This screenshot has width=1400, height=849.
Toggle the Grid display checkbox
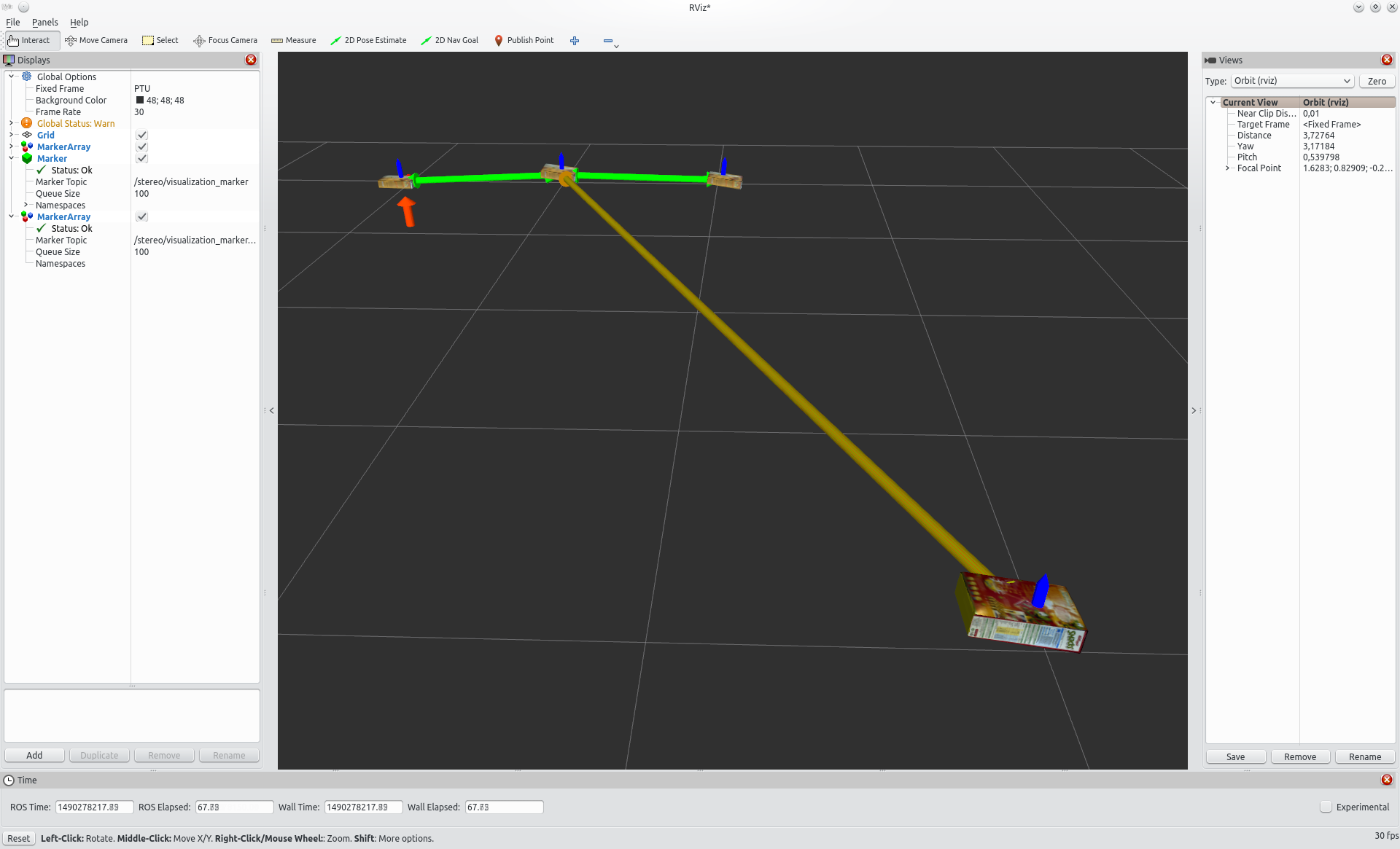(x=142, y=135)
